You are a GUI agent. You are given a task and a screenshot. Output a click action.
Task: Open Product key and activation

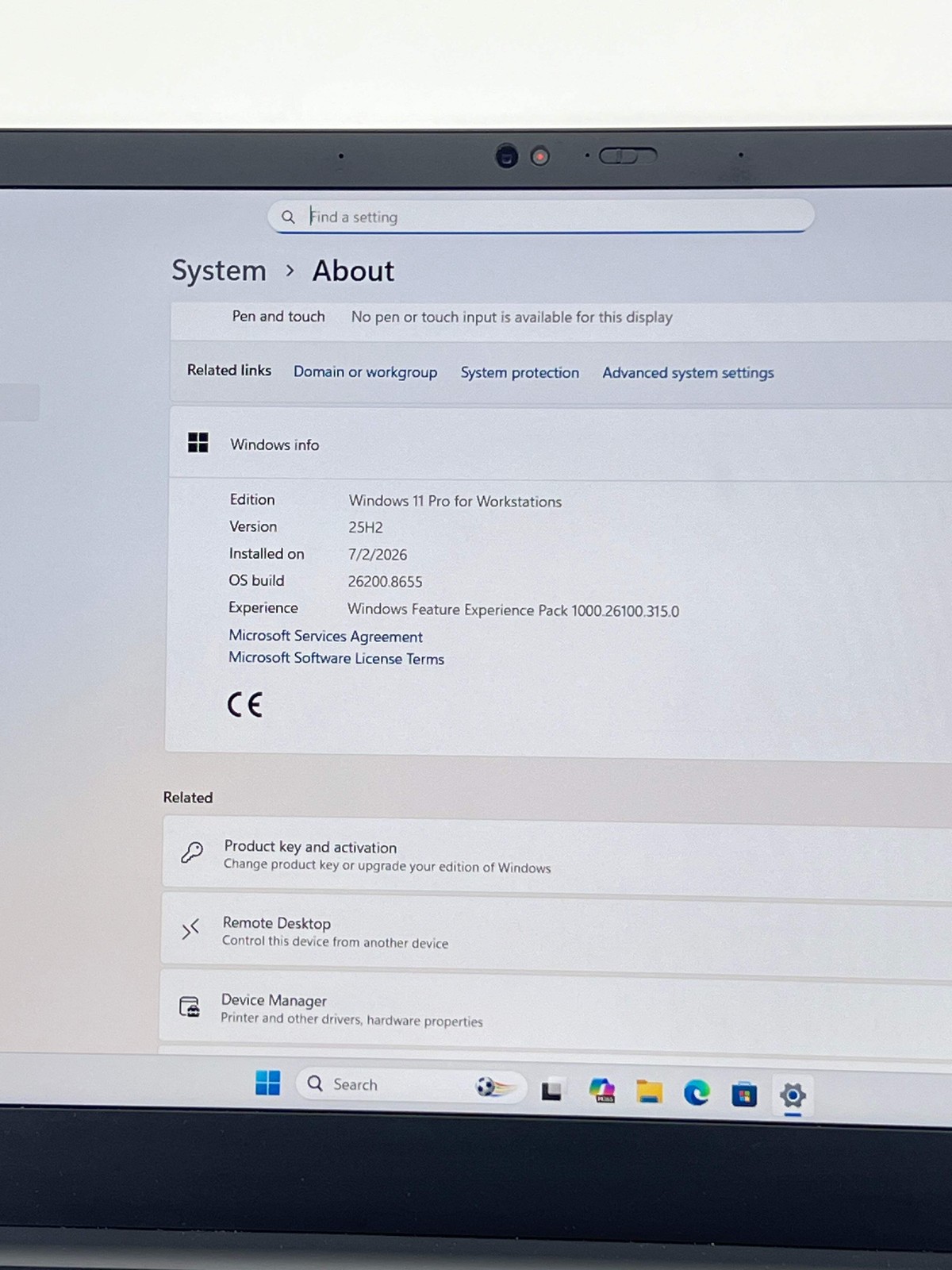557,856
